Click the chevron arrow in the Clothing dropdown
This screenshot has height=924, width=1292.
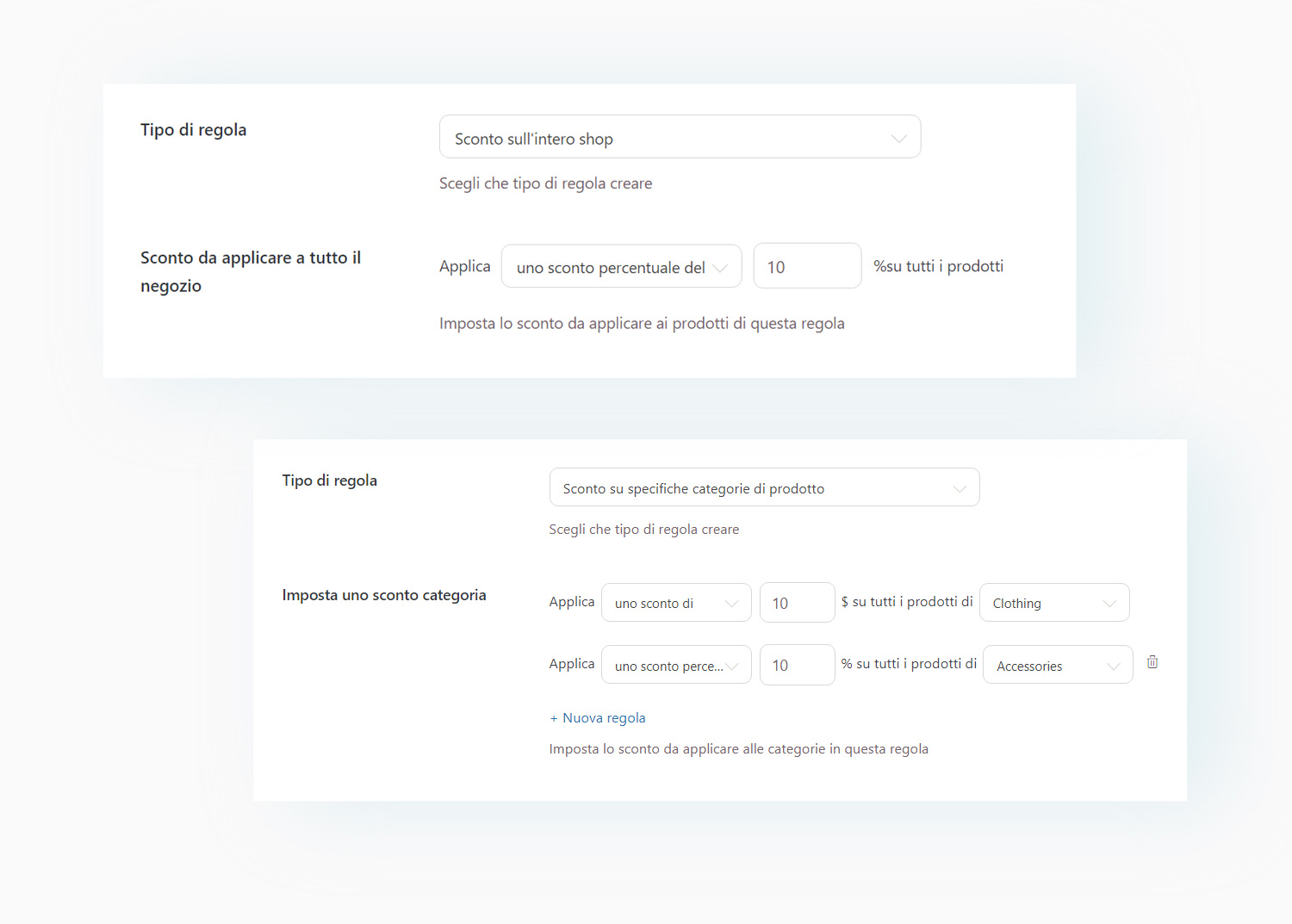(x=1109, y=604)
